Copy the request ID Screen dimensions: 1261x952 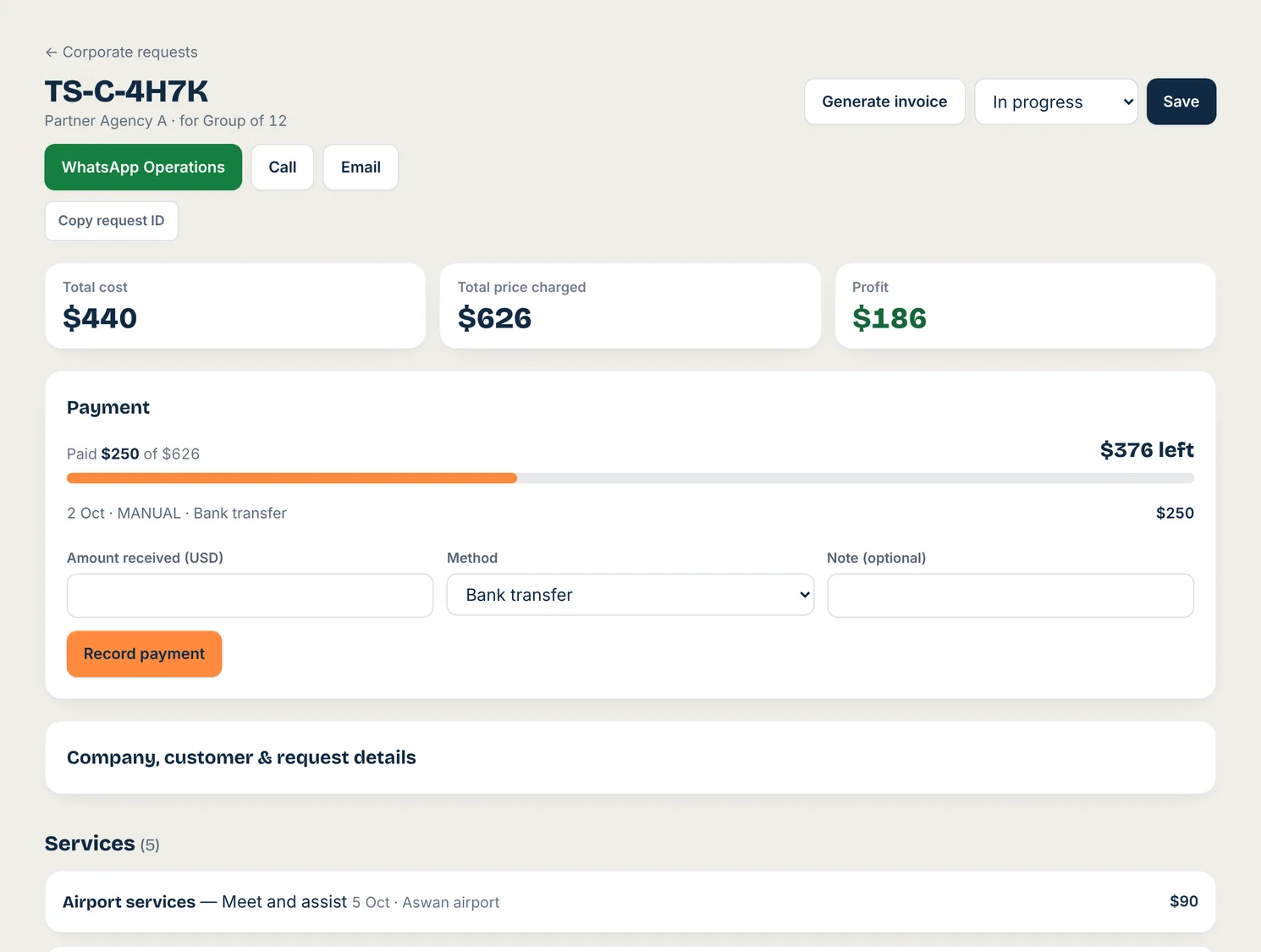point(112,221)
